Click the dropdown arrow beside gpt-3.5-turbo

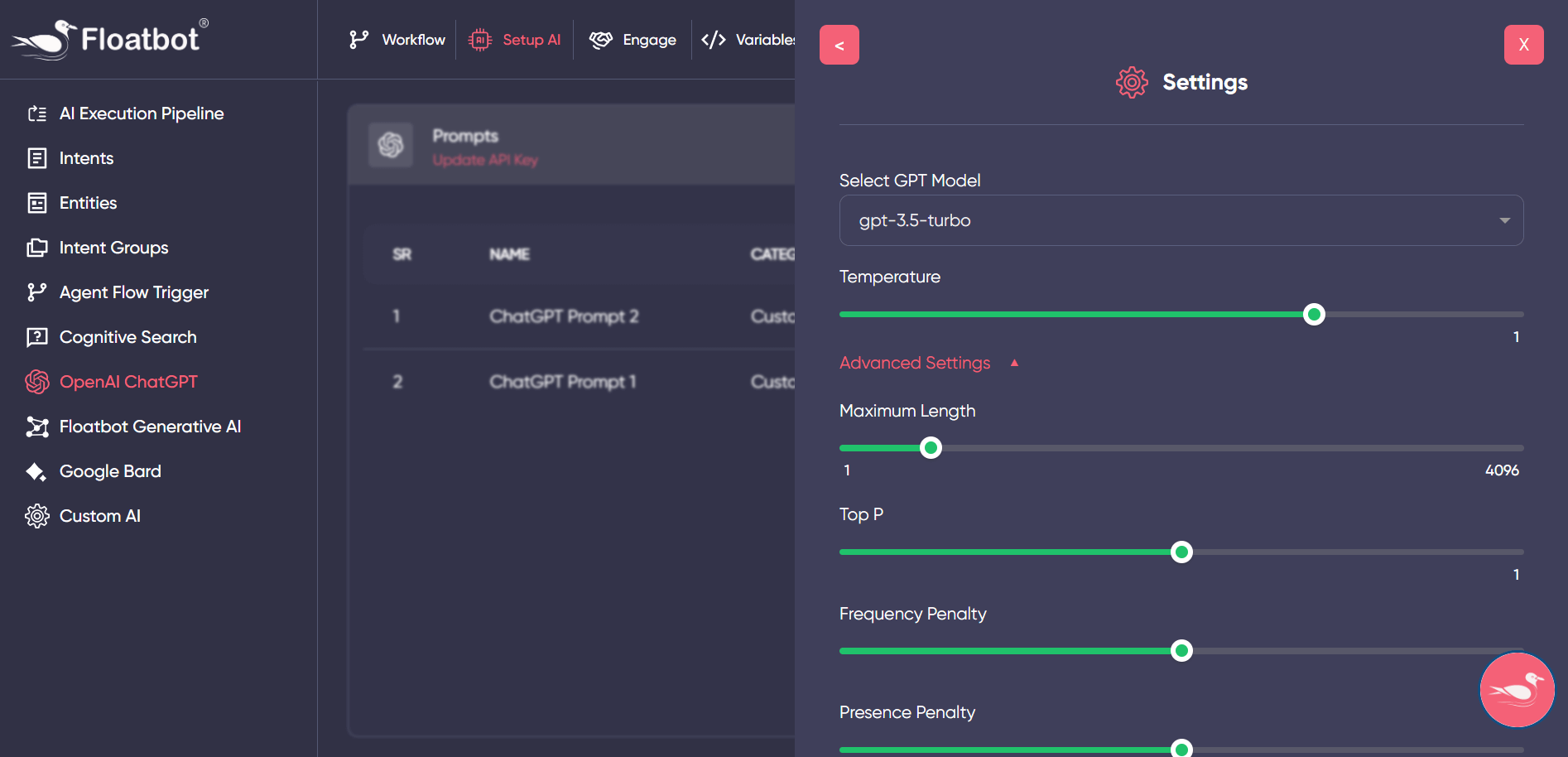[1504, 220]
